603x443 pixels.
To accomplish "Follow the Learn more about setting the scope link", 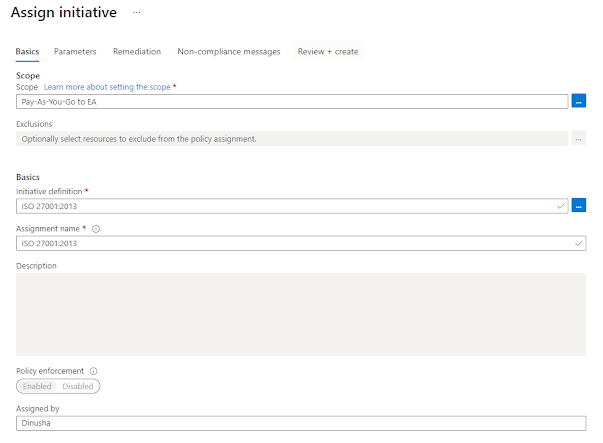I will (107, 87).
